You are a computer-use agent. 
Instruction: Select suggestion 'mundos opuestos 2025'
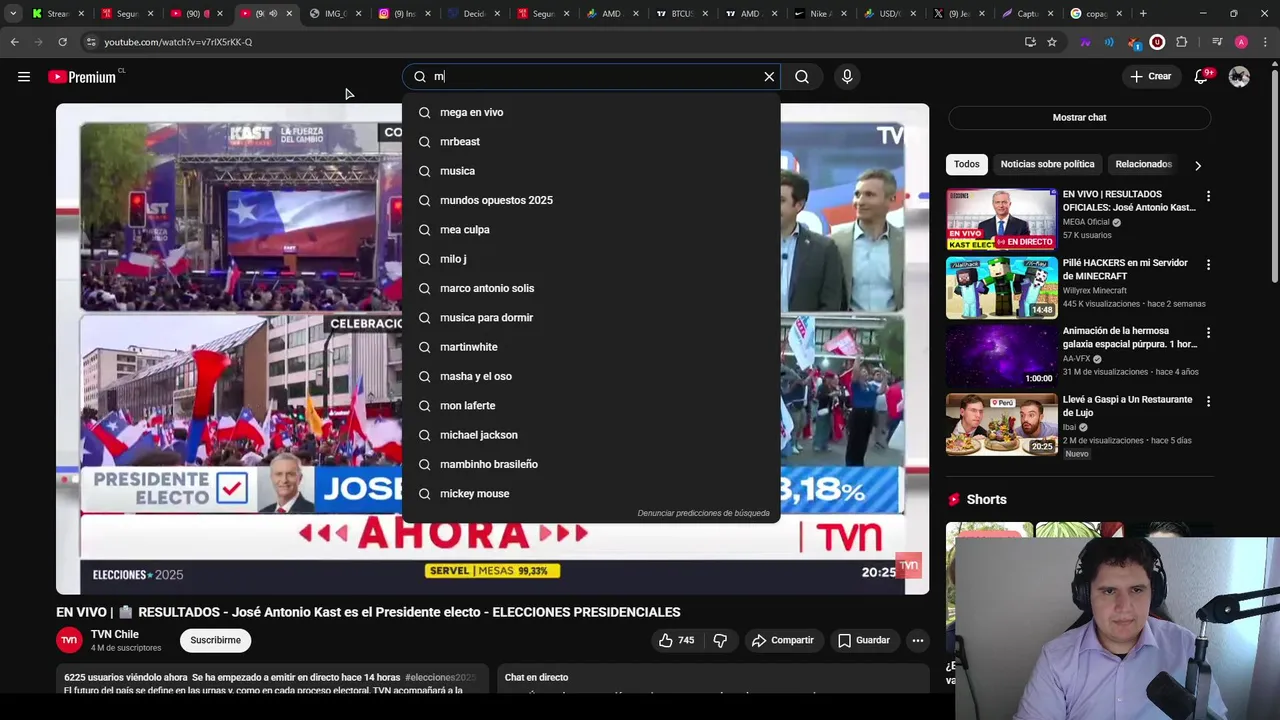pyautogui.click(x=591, y=200)
